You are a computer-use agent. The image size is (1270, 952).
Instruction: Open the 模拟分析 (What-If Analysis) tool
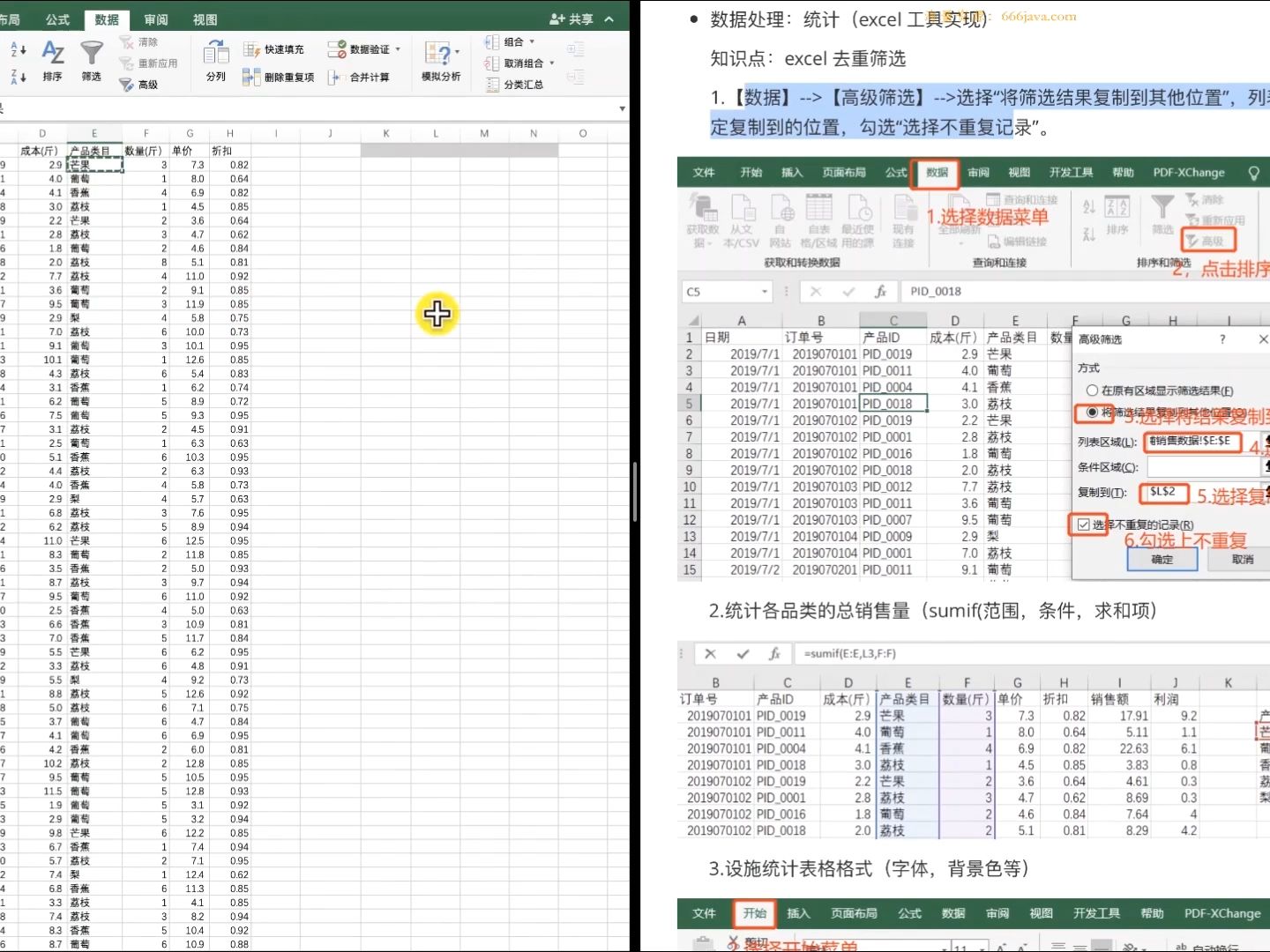[x=439, y=62]
